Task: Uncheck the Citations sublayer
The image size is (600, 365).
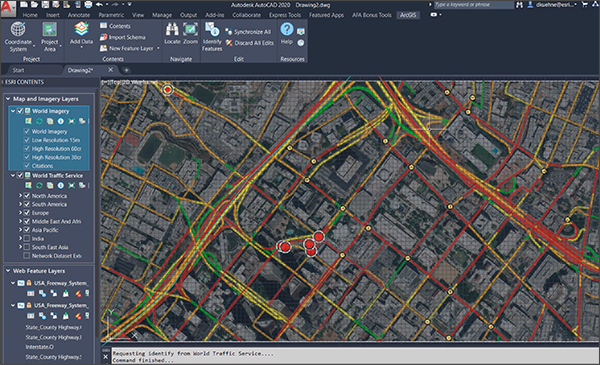Action: click(27, 166)
